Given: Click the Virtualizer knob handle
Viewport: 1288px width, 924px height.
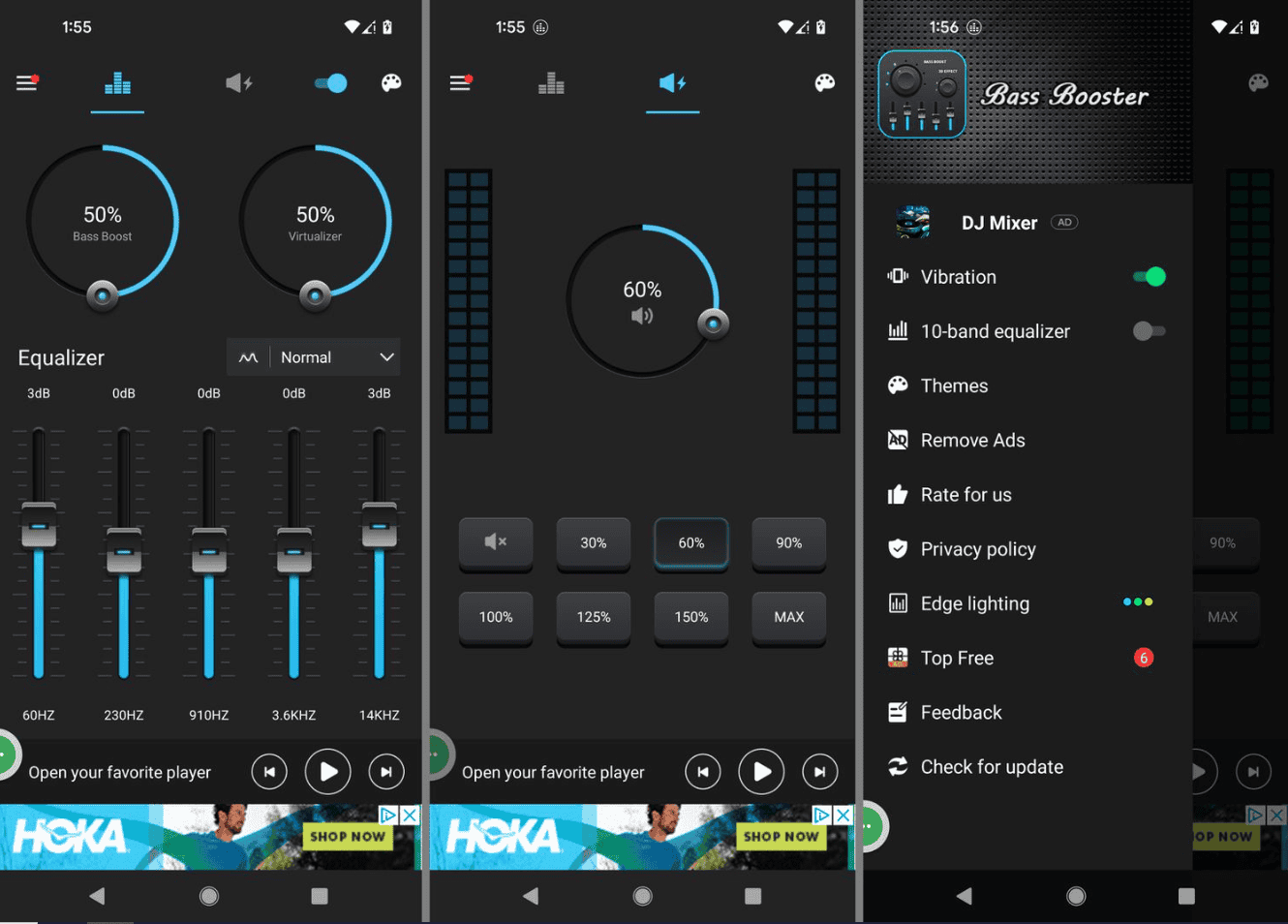Looking at the screenshot, I should coord(315,294).
